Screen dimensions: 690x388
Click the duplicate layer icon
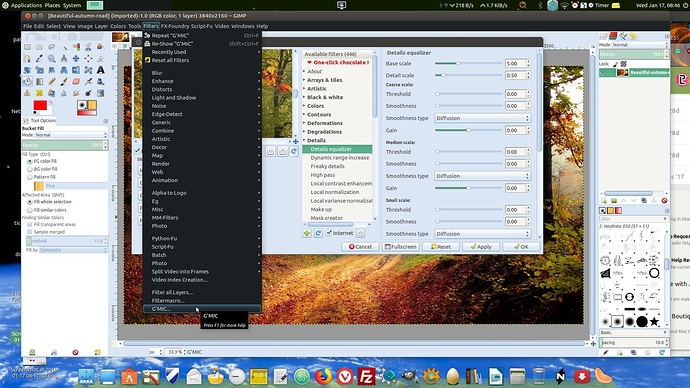click(644, 200)
